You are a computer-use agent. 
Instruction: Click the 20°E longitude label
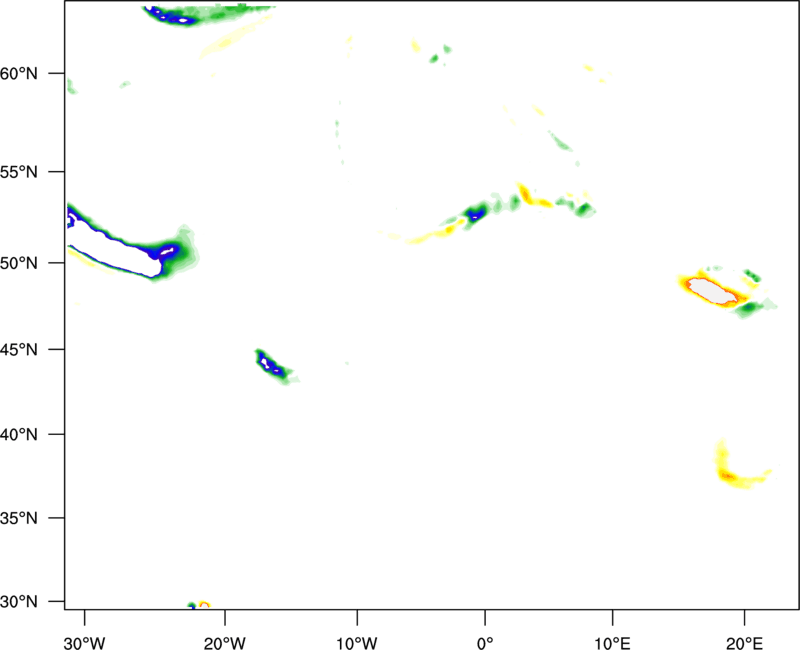[744, 643]
